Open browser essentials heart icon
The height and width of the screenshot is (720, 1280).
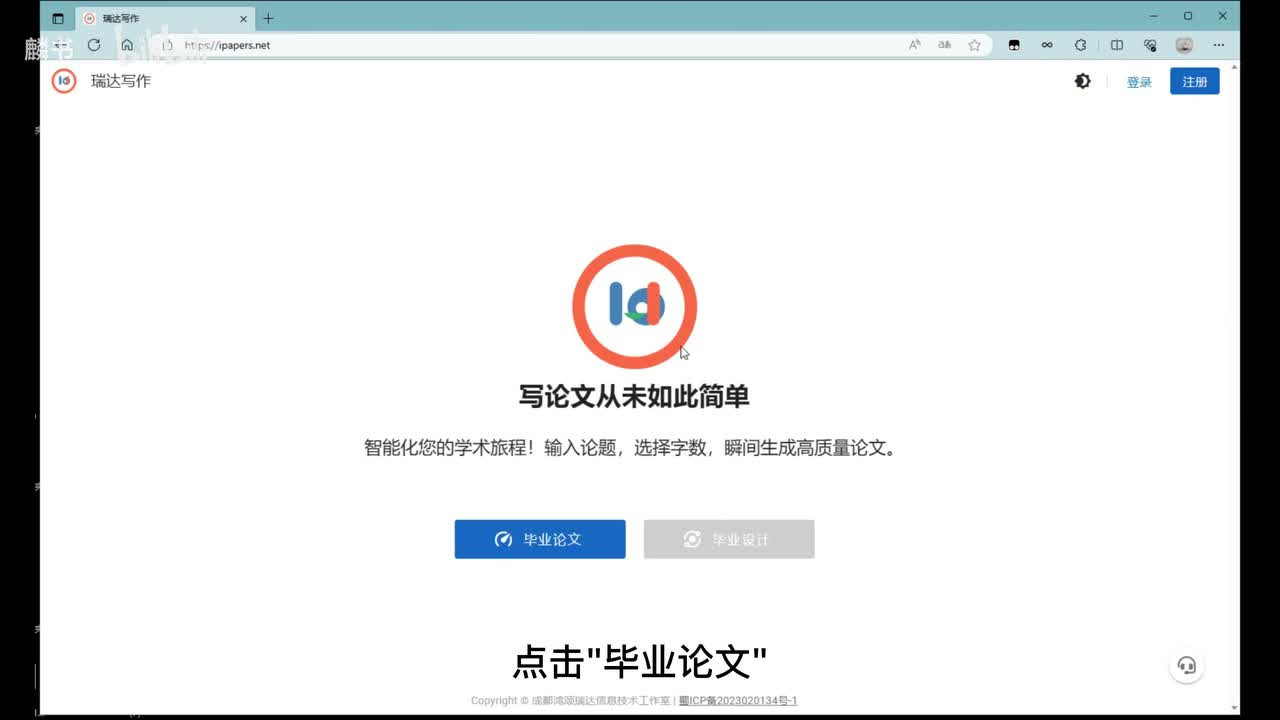coord(1150,45)
